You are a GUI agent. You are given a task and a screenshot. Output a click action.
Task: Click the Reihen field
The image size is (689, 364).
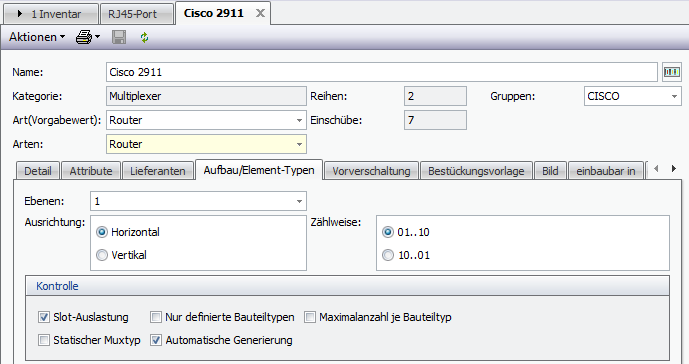[x=435, y=96]
